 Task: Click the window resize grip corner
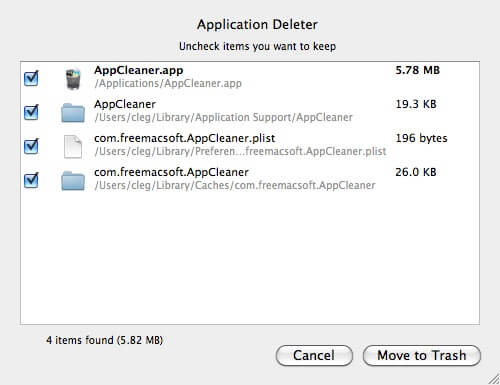tap(494, 379)
